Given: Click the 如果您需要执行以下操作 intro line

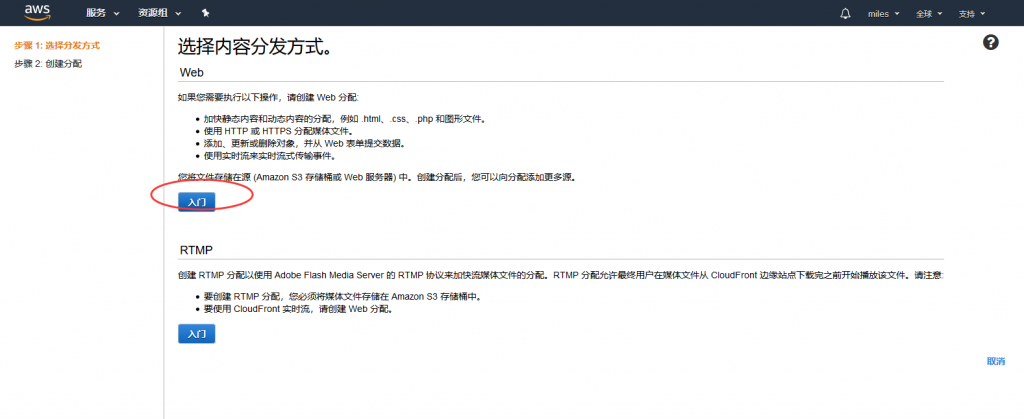Looking at the screenshot, I should pos(268,98).
